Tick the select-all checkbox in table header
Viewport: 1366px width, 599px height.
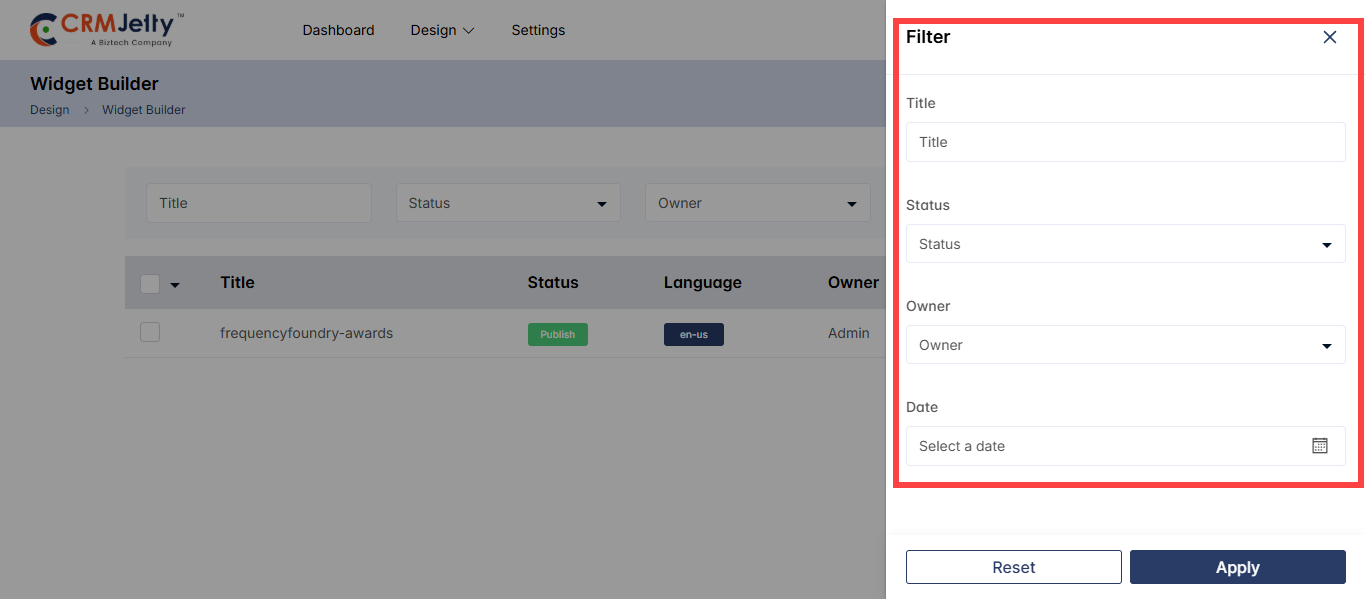[x=150, y=284]
